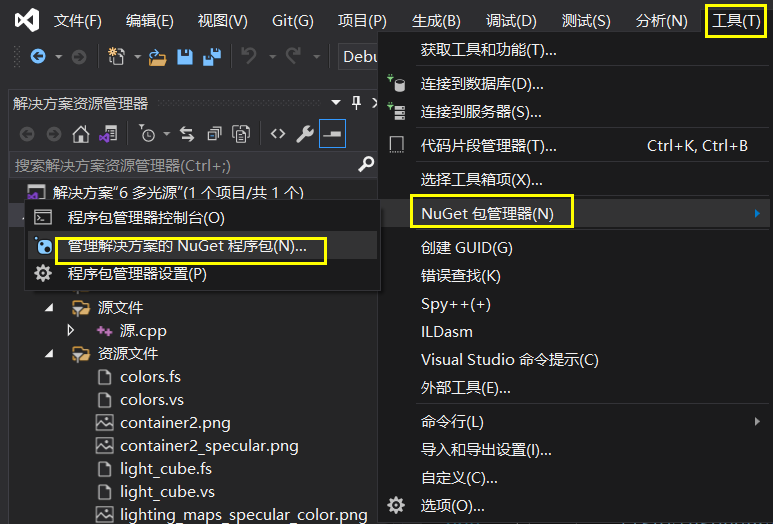Image resolution: width=773 pixels, height=524 pixels.
Task: Select 外部工具(E)... menu item
Action: [573, 388]
